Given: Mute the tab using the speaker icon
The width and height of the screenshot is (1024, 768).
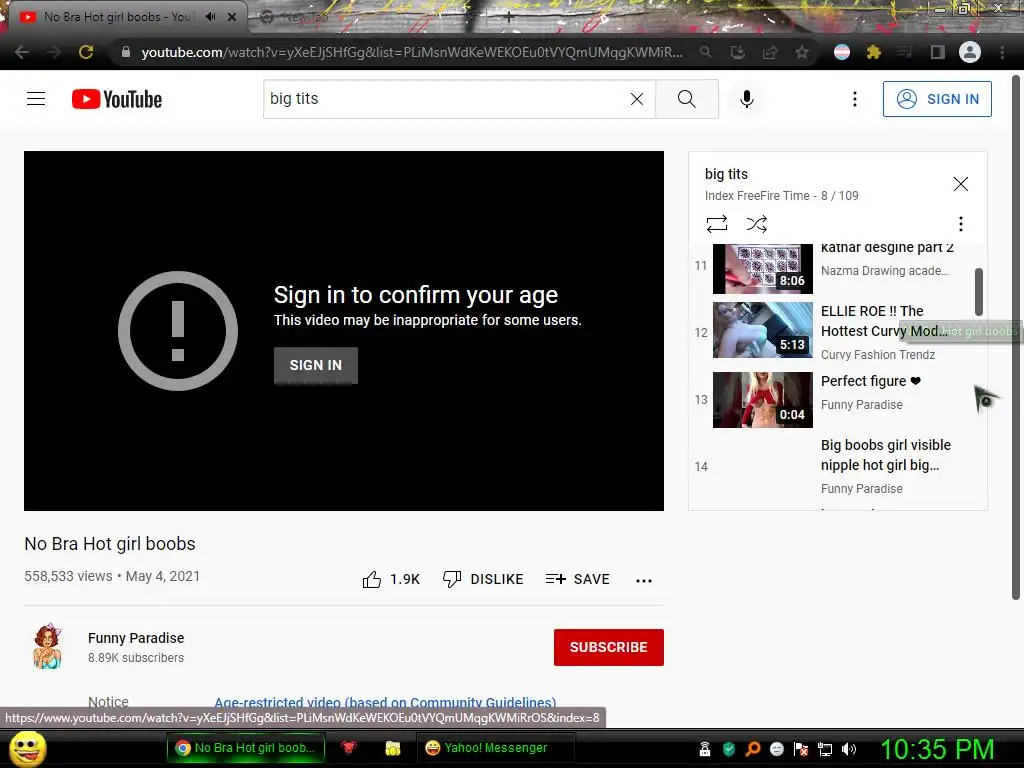Looking at the screenshot, I should pyautogui.click(x=210, y=17).
